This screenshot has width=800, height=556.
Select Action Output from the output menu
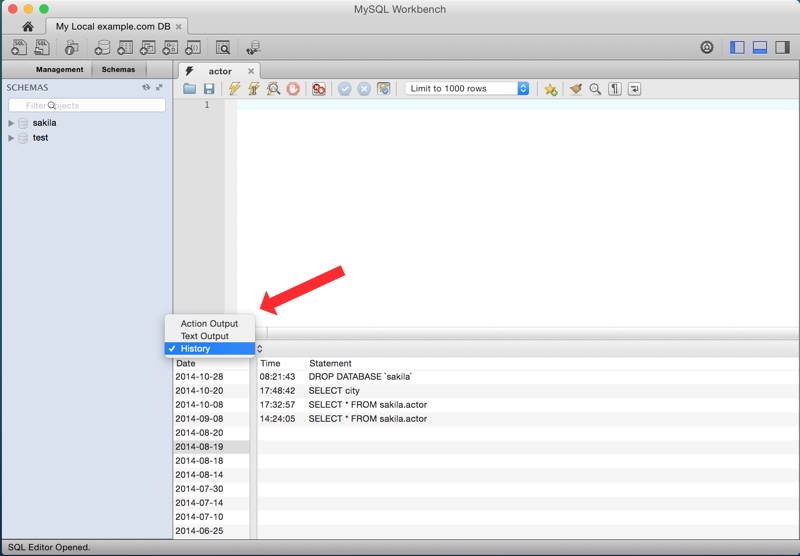click(209, 323)
